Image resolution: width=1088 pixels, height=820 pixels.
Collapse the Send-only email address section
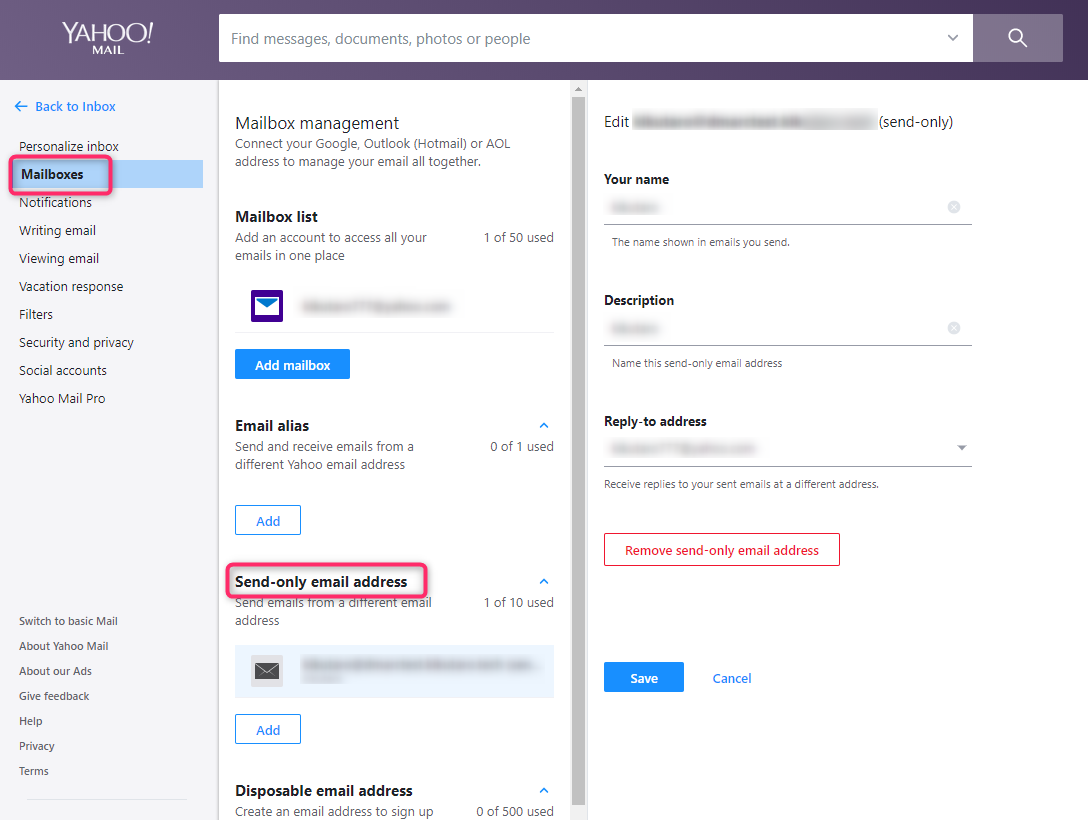[544, 581]
